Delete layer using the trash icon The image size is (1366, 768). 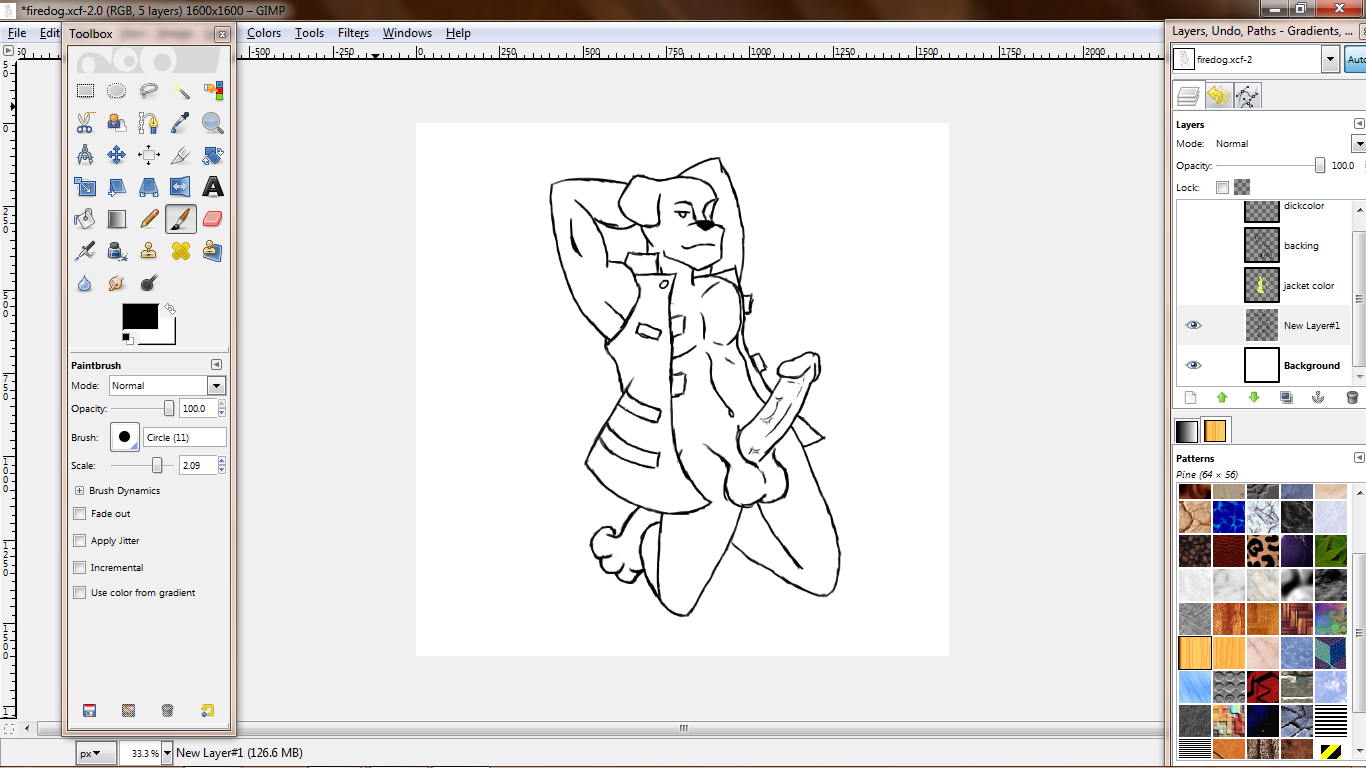coord(1352,397)
